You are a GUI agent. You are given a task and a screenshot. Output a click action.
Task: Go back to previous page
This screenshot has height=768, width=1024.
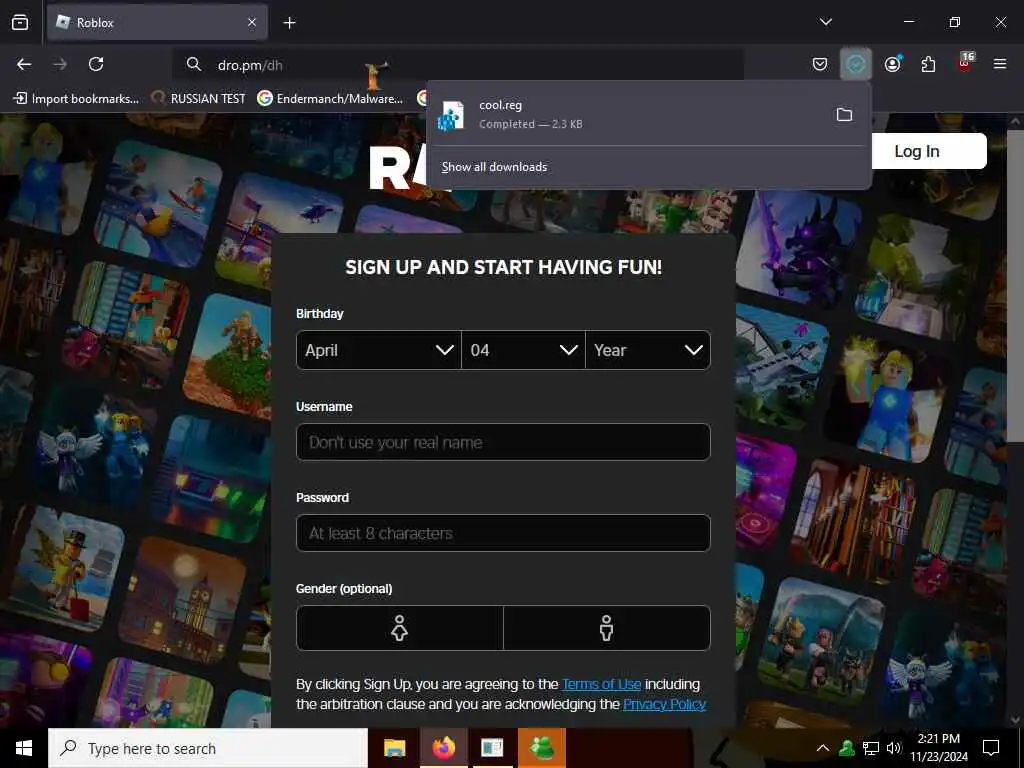pos(24,64)
